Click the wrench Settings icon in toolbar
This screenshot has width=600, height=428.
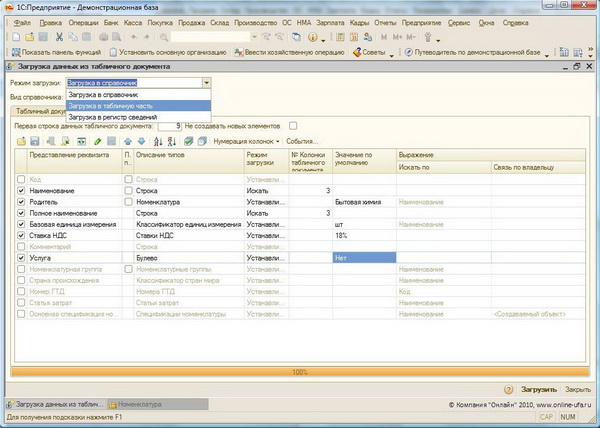[428, 37]
